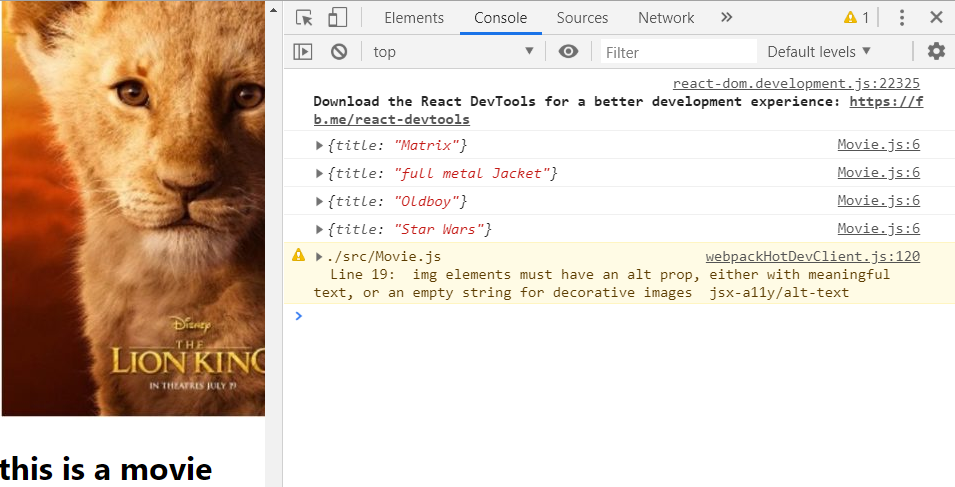Image resolution: width=955 pixels, height=487 pixels.
Task: Click the Lion King poster image
Action: point(133,208)
